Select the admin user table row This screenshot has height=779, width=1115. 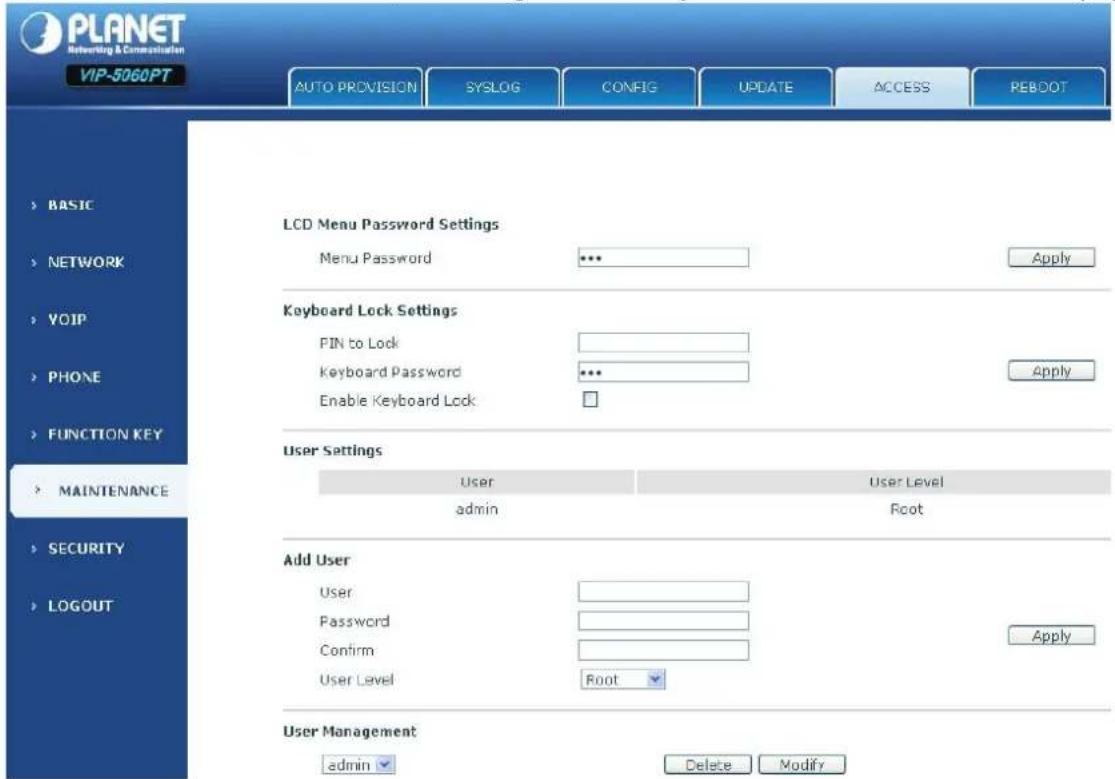715,509
